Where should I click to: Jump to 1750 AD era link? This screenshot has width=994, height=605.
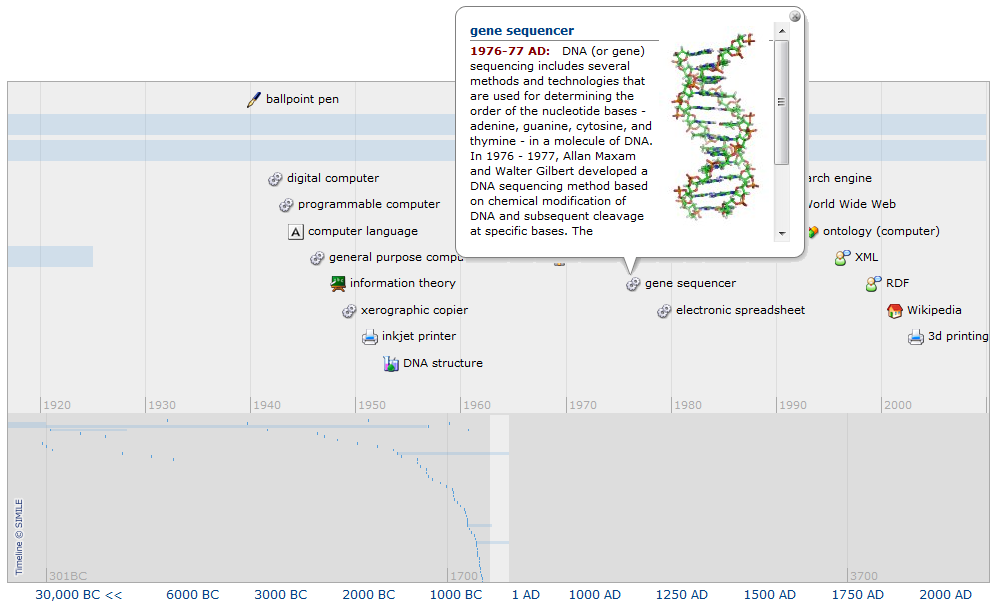pos(858,595)
